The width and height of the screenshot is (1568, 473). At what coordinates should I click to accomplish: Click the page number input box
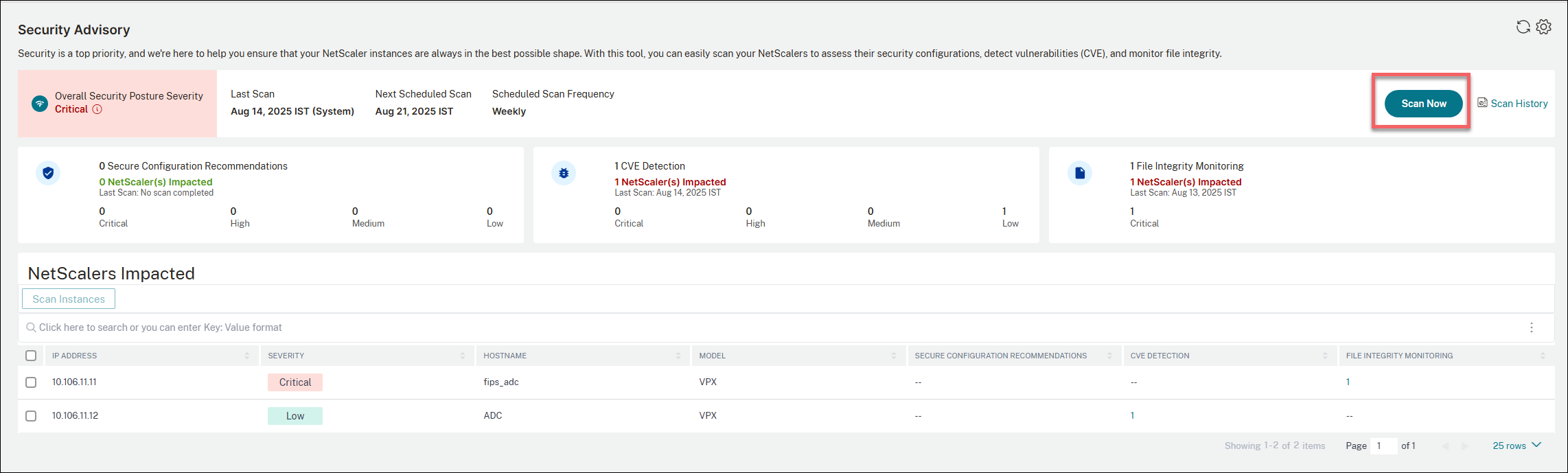point(1383,446)
